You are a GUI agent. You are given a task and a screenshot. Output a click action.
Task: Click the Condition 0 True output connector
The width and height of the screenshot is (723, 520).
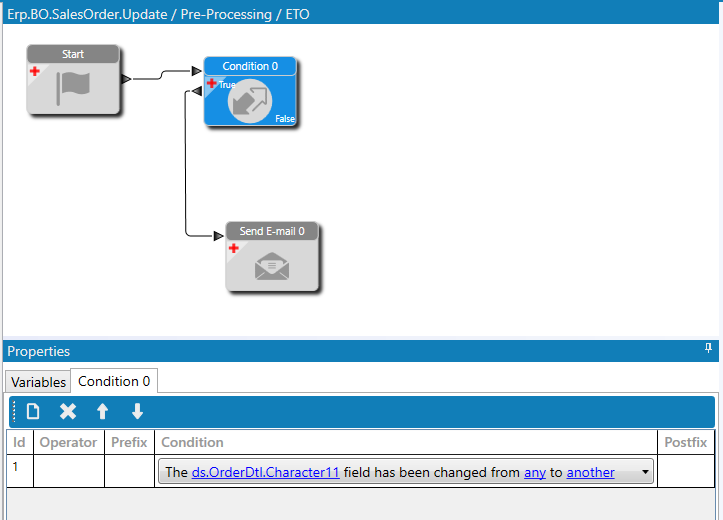[197, 91]
